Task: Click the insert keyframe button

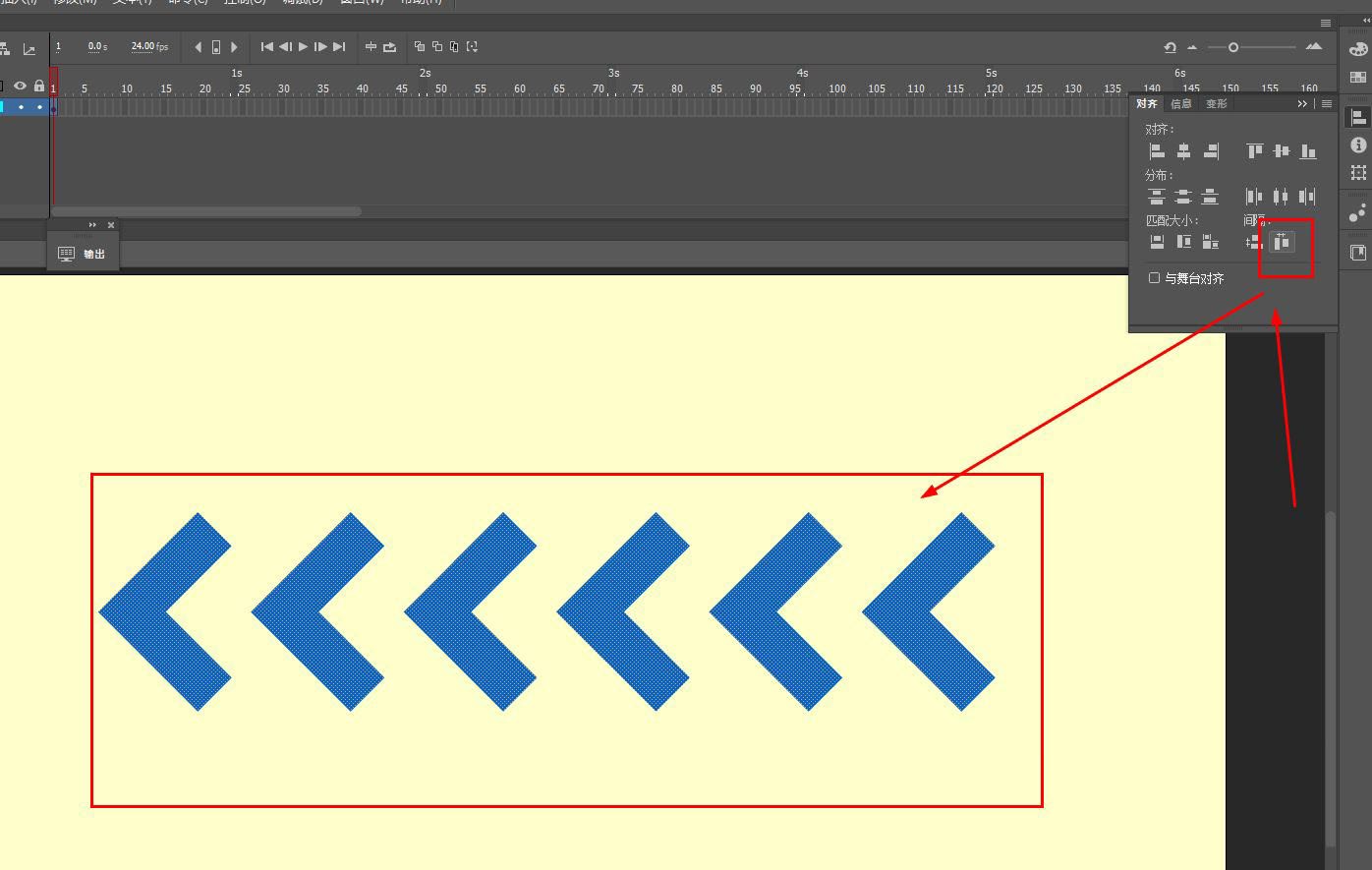Action: pos(216,46)
